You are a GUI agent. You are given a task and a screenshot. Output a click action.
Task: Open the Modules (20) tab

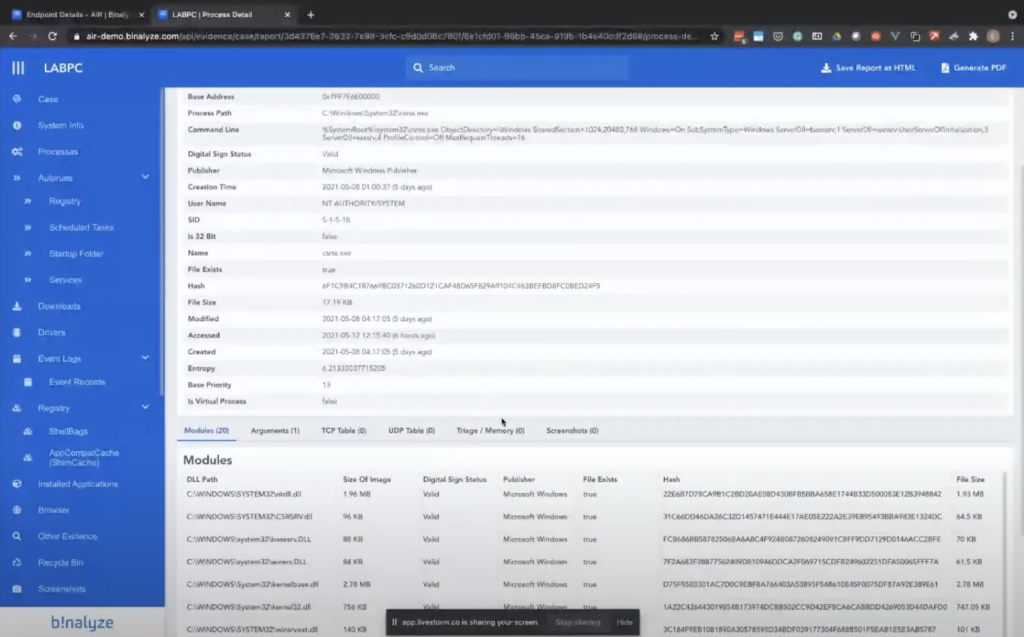[206, 431]
